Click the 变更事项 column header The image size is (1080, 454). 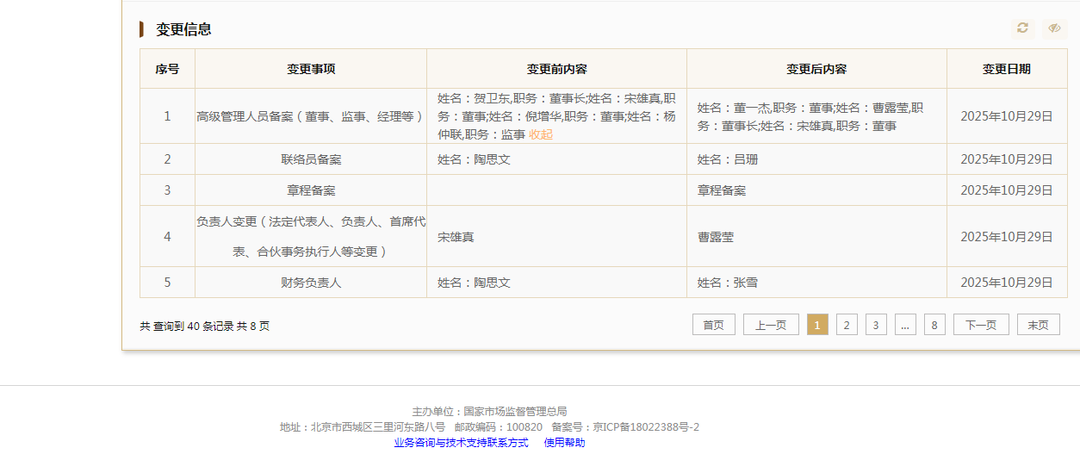click(311, 69)
